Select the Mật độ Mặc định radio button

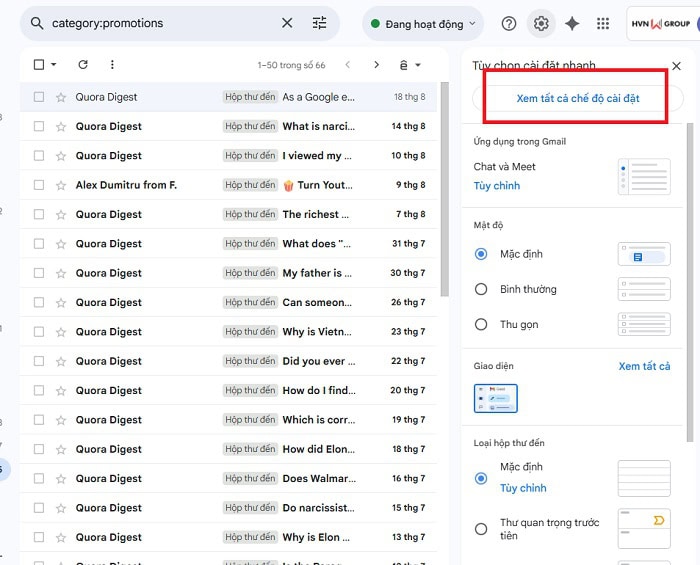pyautogui.click(x=481, y=254)
